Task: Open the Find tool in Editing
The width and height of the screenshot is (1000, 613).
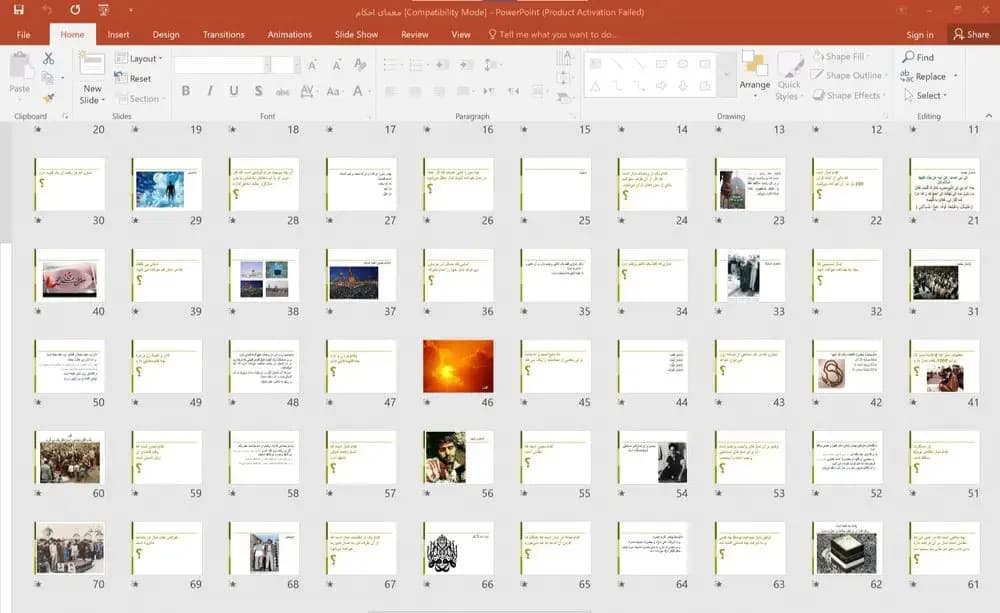Action: click(918, 57)
